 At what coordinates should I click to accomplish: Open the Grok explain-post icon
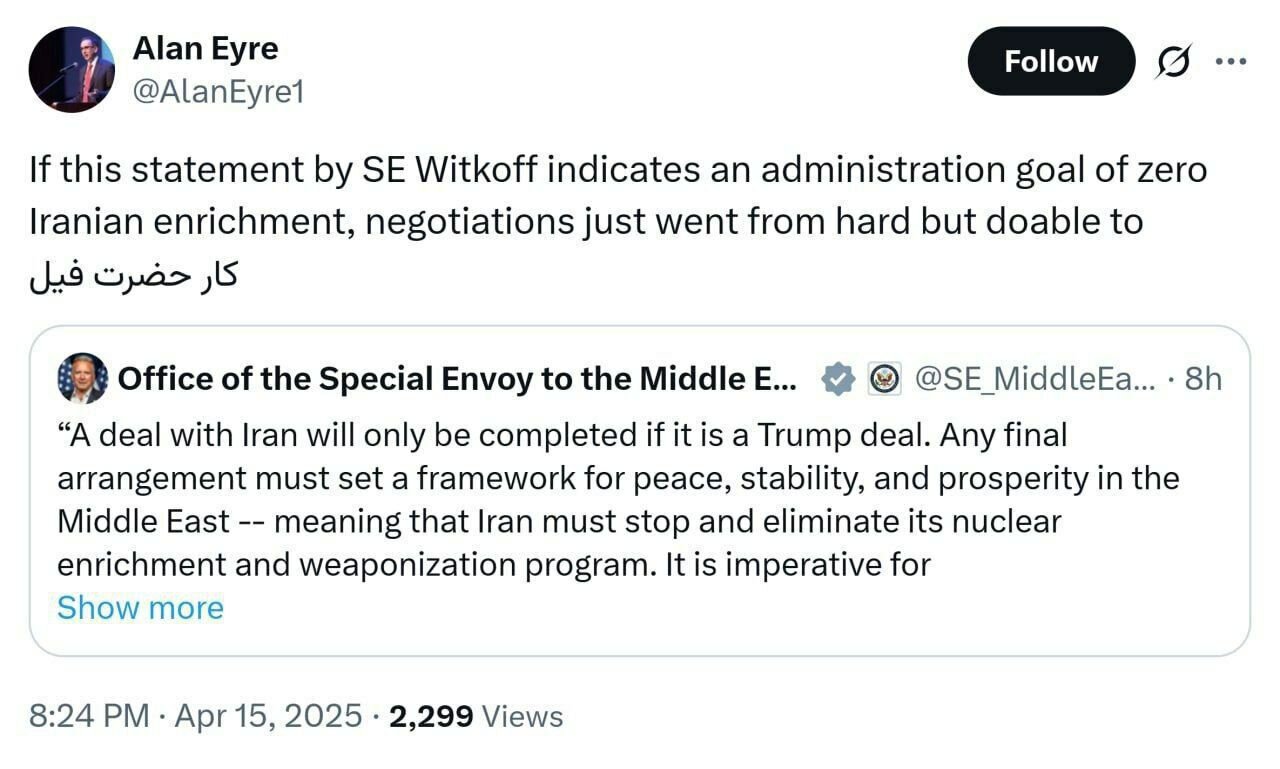[x=1172, y=62]
